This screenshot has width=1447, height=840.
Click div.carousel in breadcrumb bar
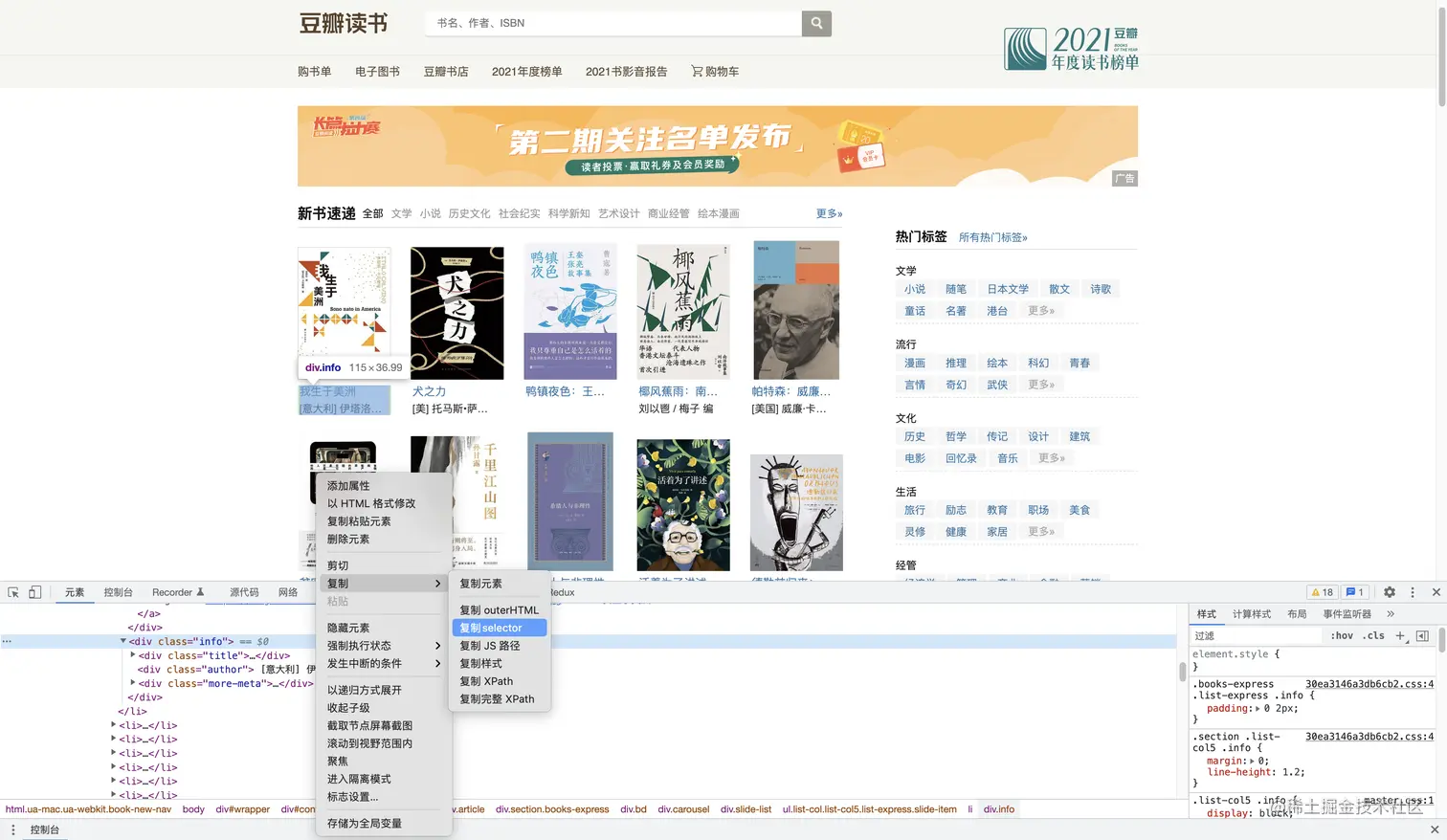[x=683, y=809]
